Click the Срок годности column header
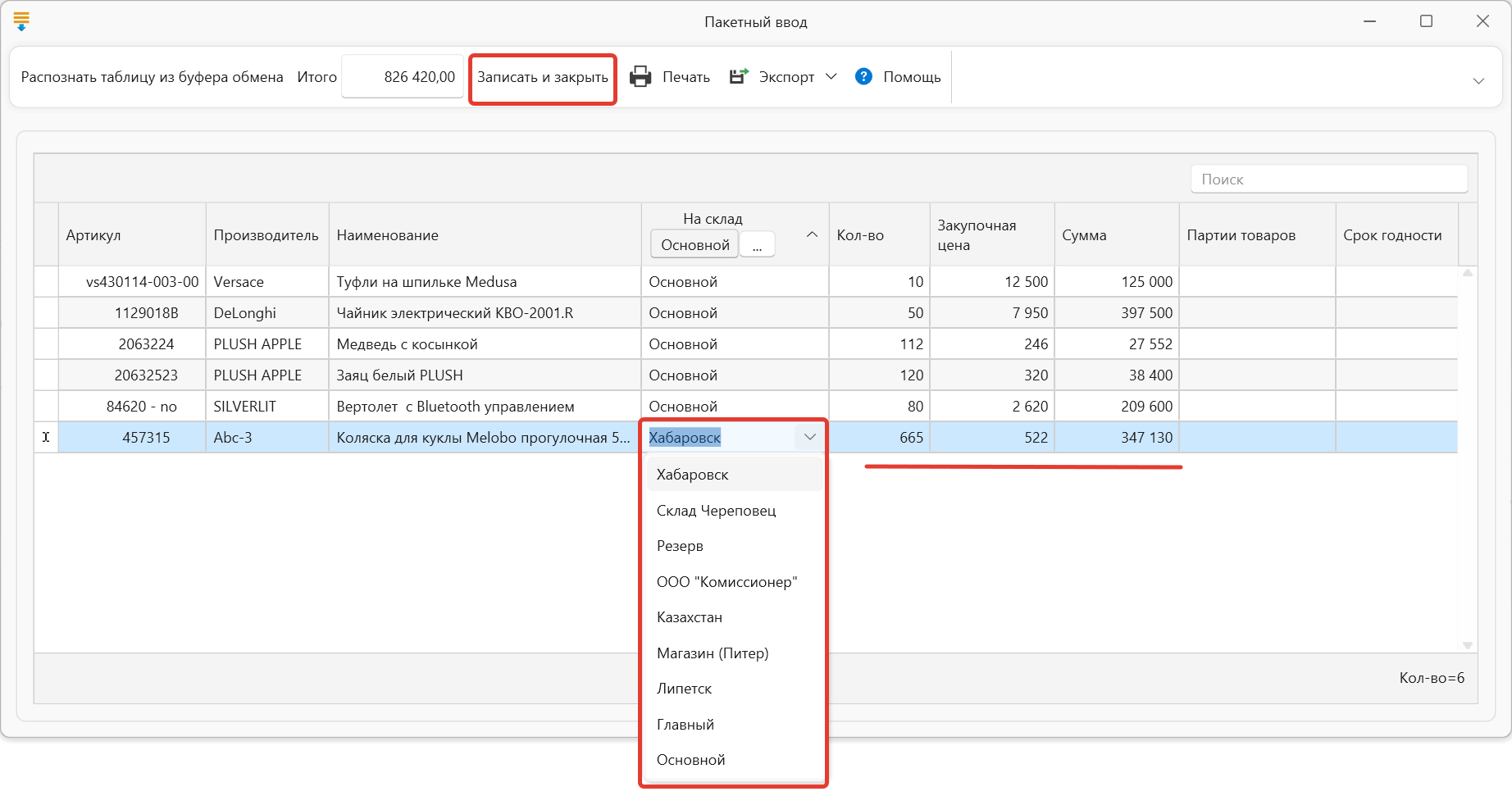The height and width of the screenshot is (796, 1512). [x=1397, y=234]
